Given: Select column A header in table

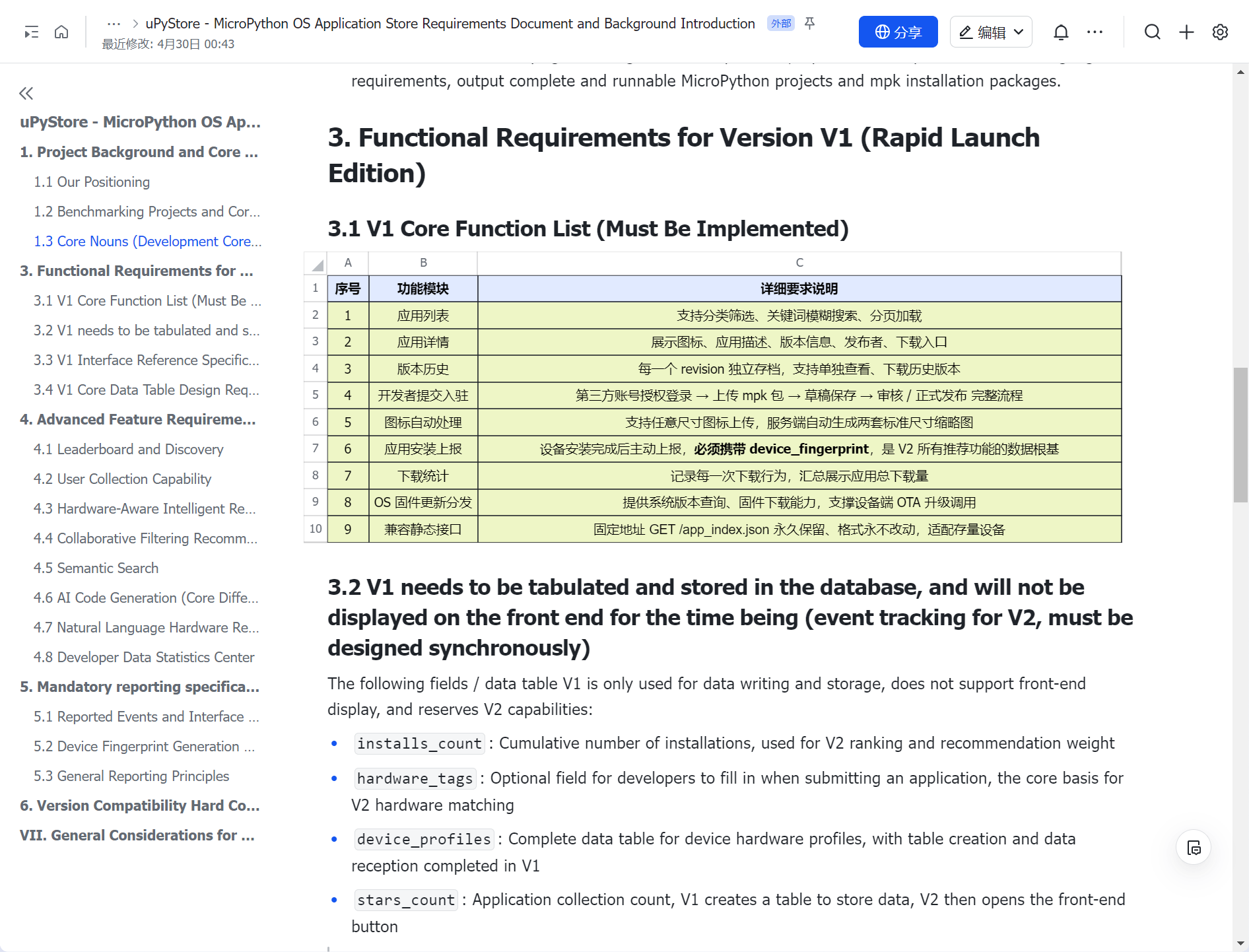Looking at the screenshot, I should pos(348,263).
